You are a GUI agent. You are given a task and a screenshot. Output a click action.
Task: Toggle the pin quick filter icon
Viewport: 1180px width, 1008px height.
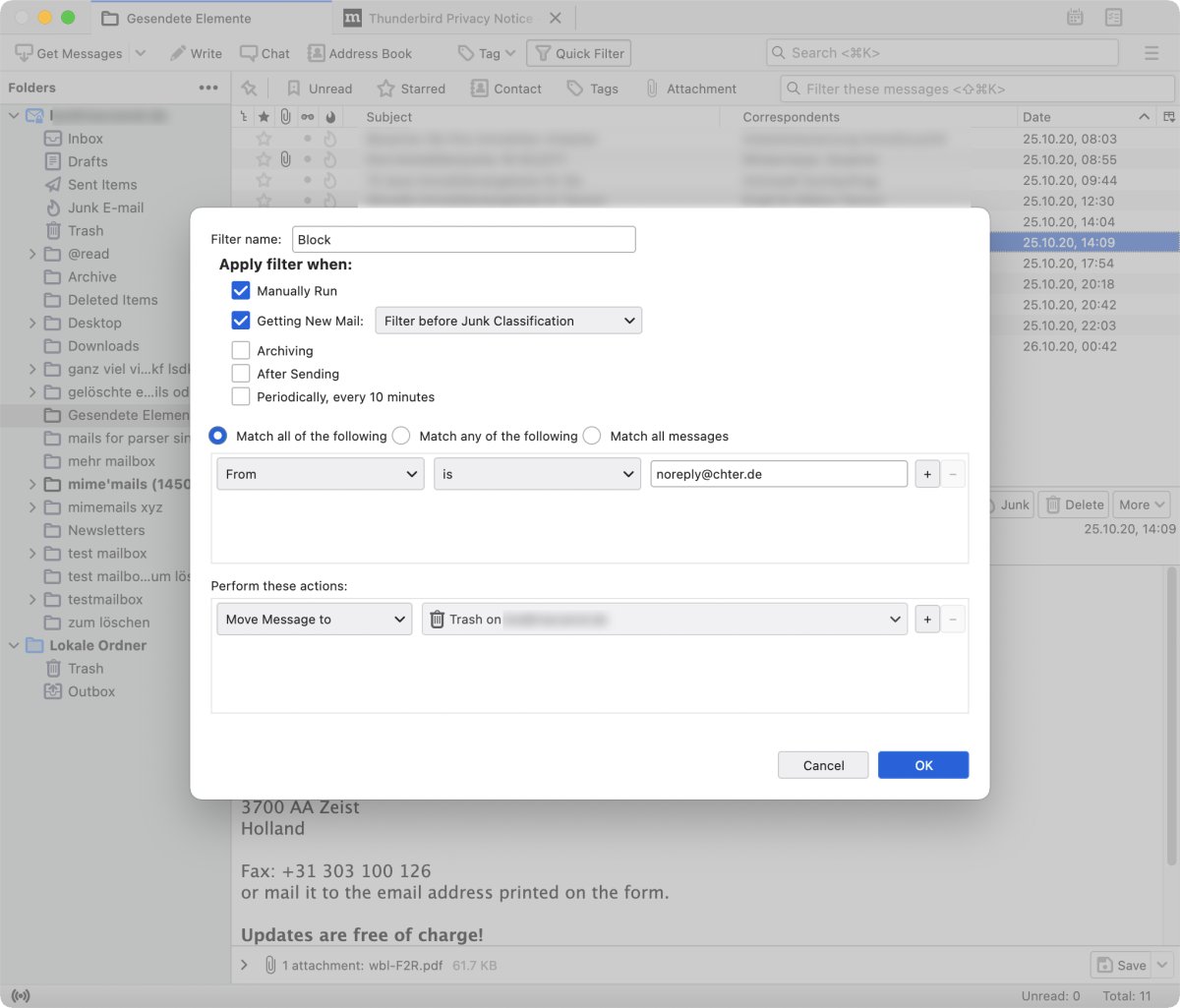249,89
